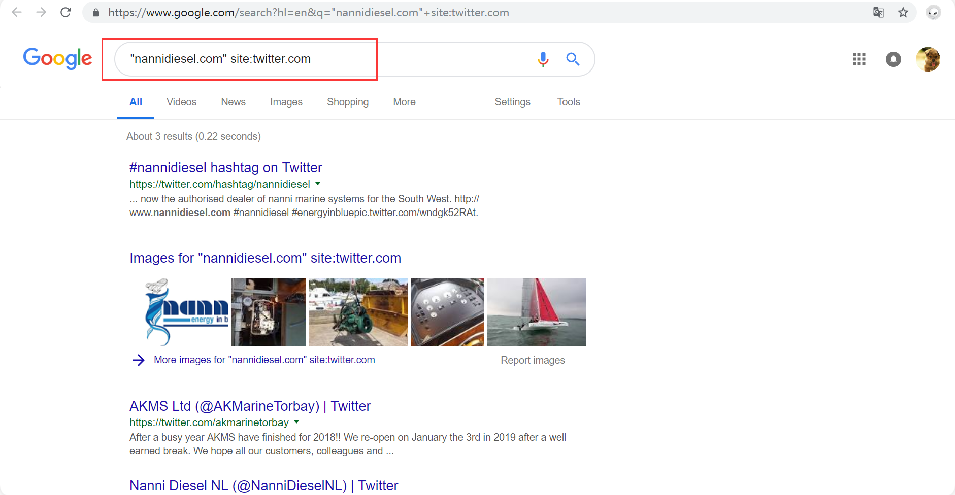Image resolution: width=955 pixels, height=495 pixels.
Task: Switch to the Shopping tab
Action: [348, 102]
